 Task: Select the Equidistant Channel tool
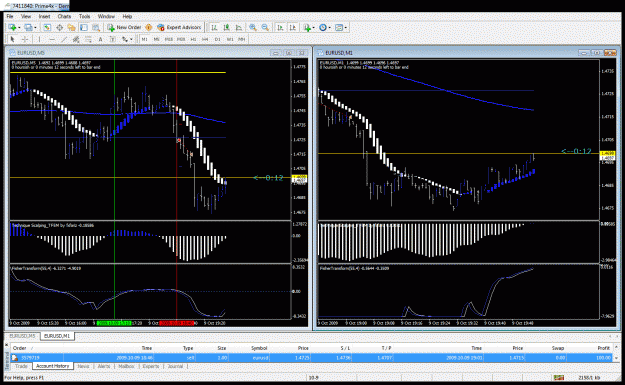coord(76,39)
